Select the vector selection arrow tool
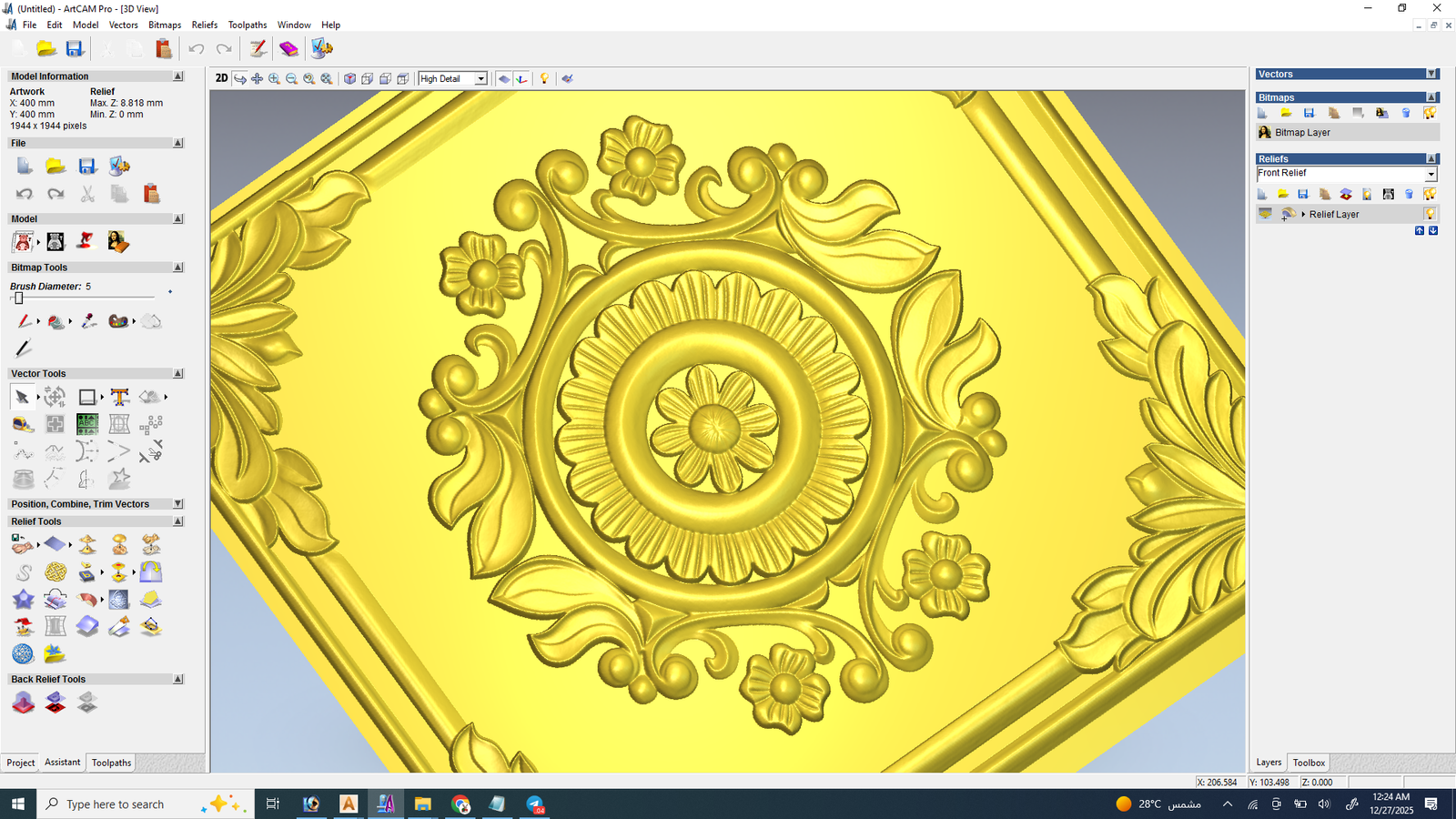Viewport: 1456px width, 819px height. click(22, 397)
